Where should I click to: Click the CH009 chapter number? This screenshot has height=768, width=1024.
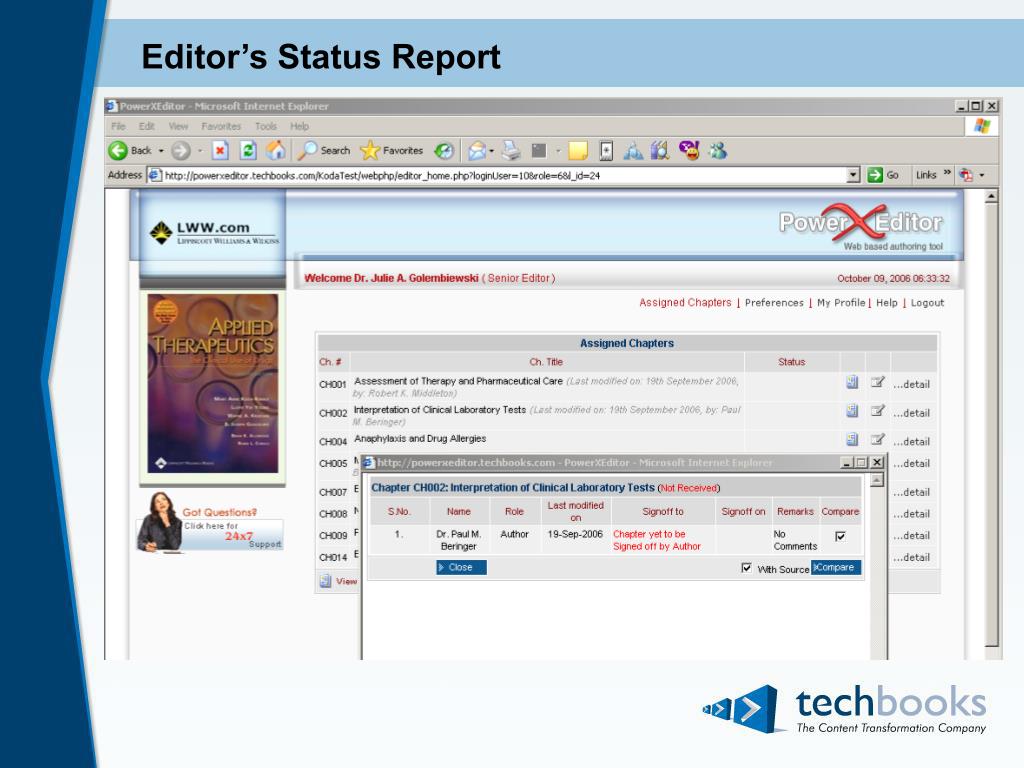coord(333,536)
